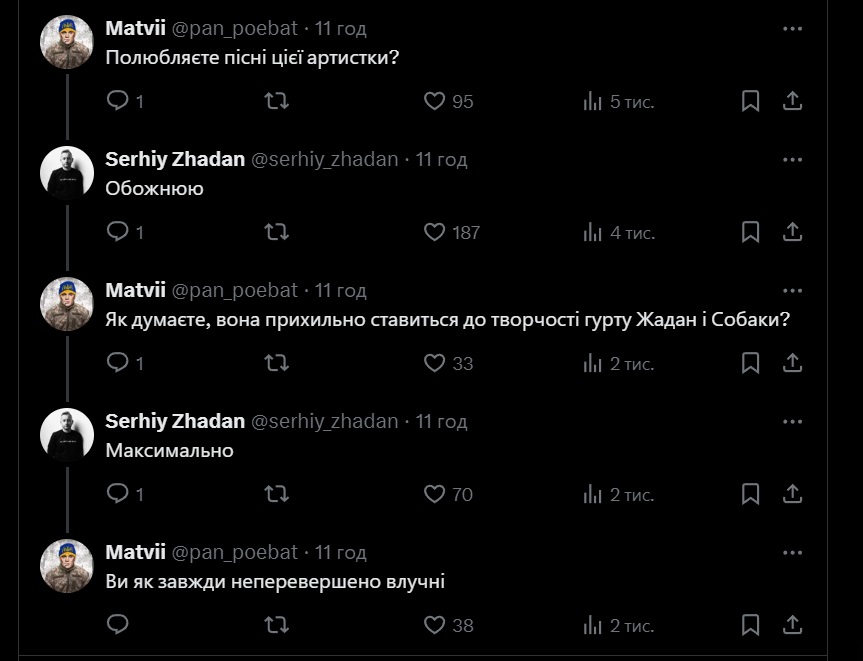863x661 pixels.
Task: Repost the "Полюбляєте пісні цієї артистки?" tweet
Action: coord(276,101)
